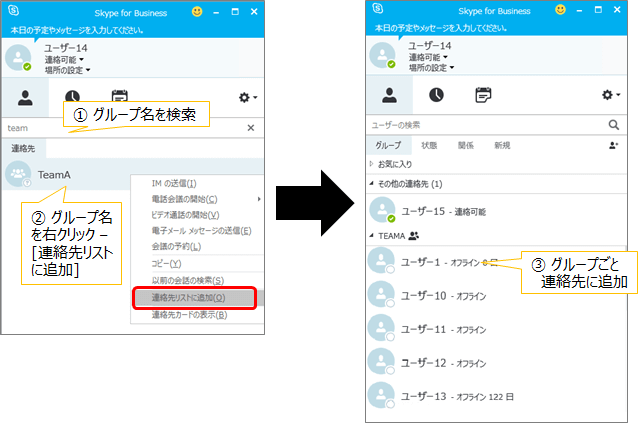This screenshot has height=423, width=638.
Task: Open the 電話会議の開始(C) submenu arrow
Action: [259, 199]
